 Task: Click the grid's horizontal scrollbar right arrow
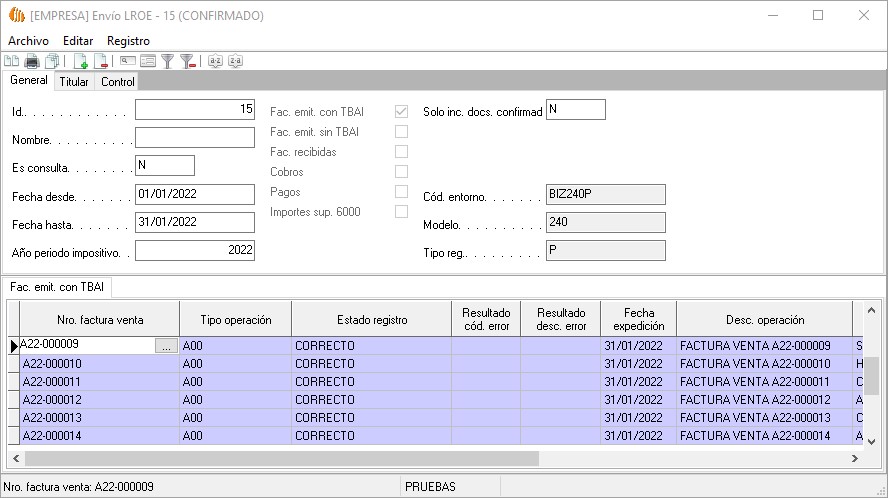(855, 458)
